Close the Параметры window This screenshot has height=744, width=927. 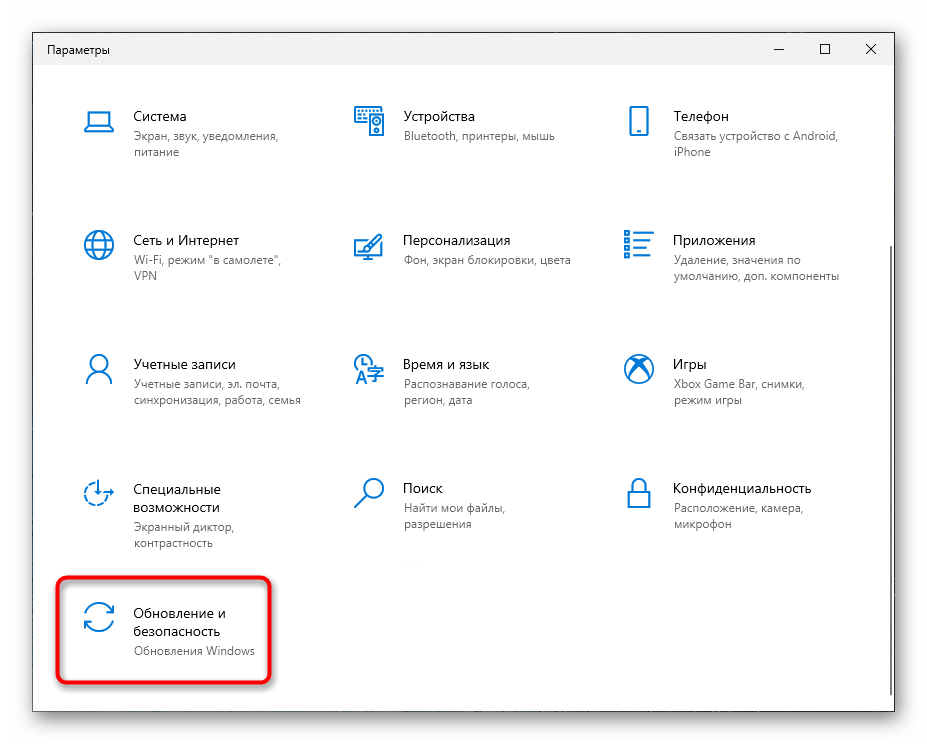(x=871, y=50)
